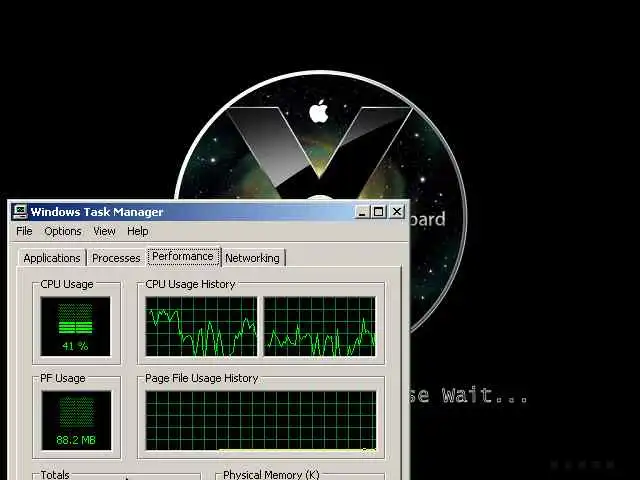Maximize the Task Manager window

379,212
